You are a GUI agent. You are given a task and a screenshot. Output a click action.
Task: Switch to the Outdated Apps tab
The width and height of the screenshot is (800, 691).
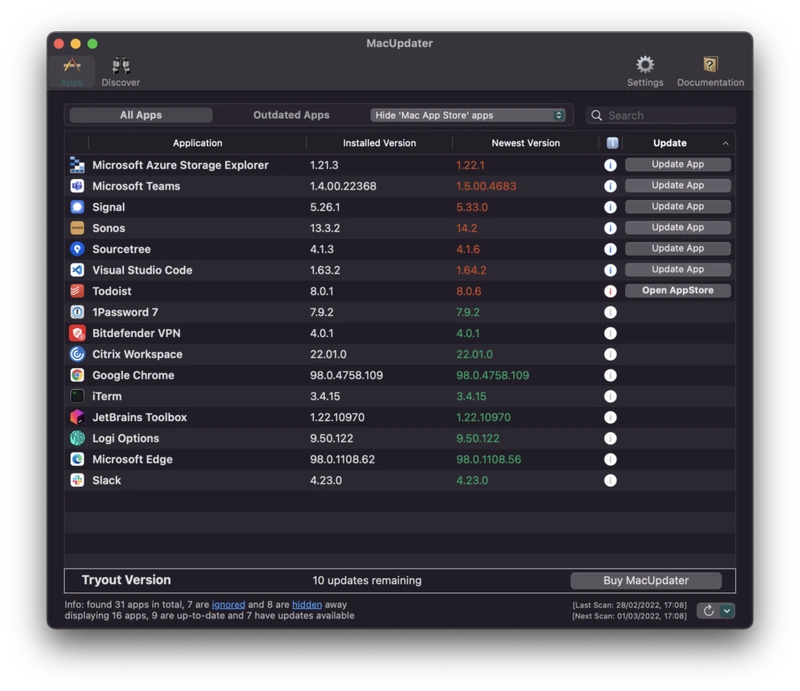tap(290, 114)
